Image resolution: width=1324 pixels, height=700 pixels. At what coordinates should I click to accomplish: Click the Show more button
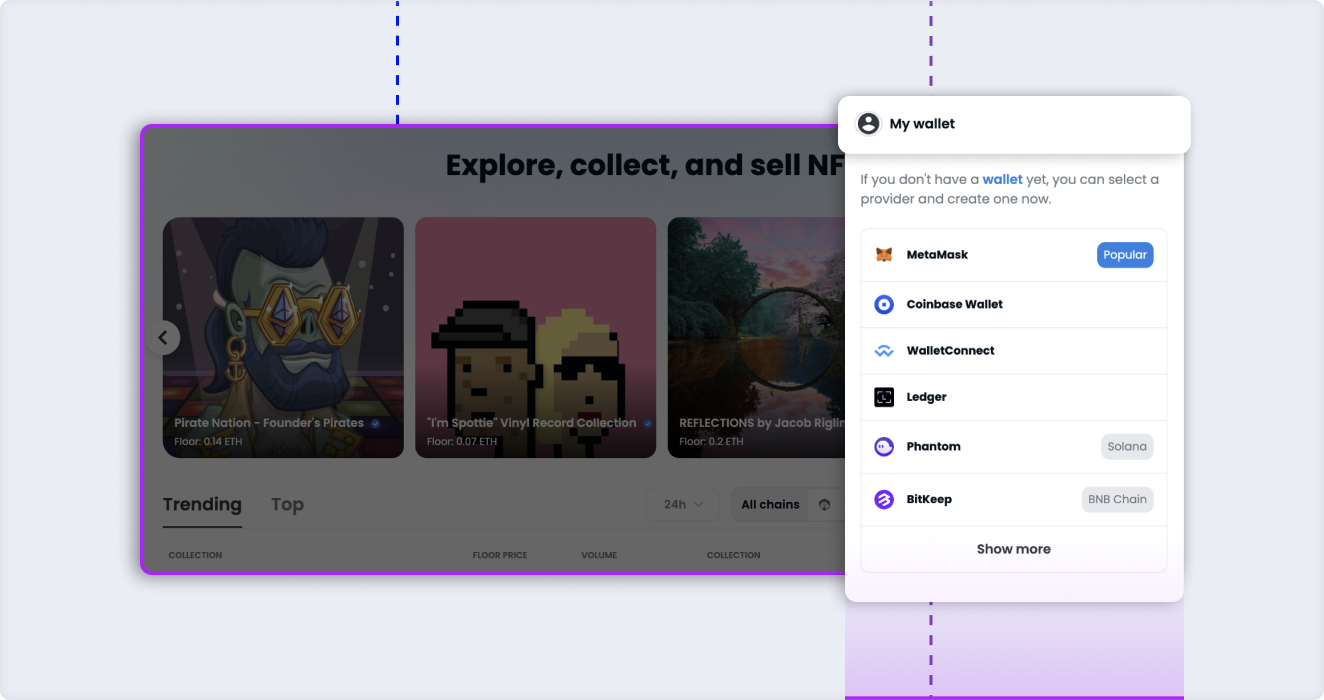tap(1014, 549)
